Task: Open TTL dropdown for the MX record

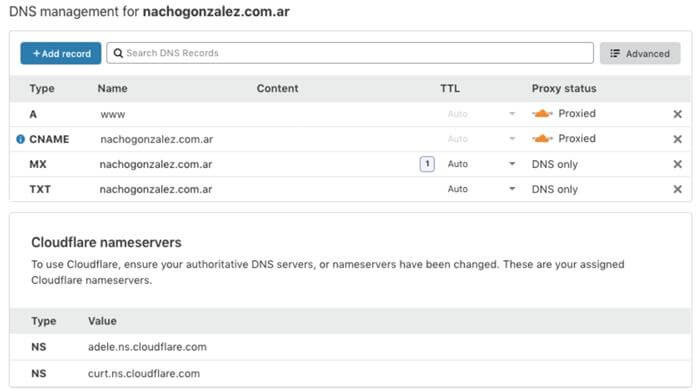Action: click(512, 164)
